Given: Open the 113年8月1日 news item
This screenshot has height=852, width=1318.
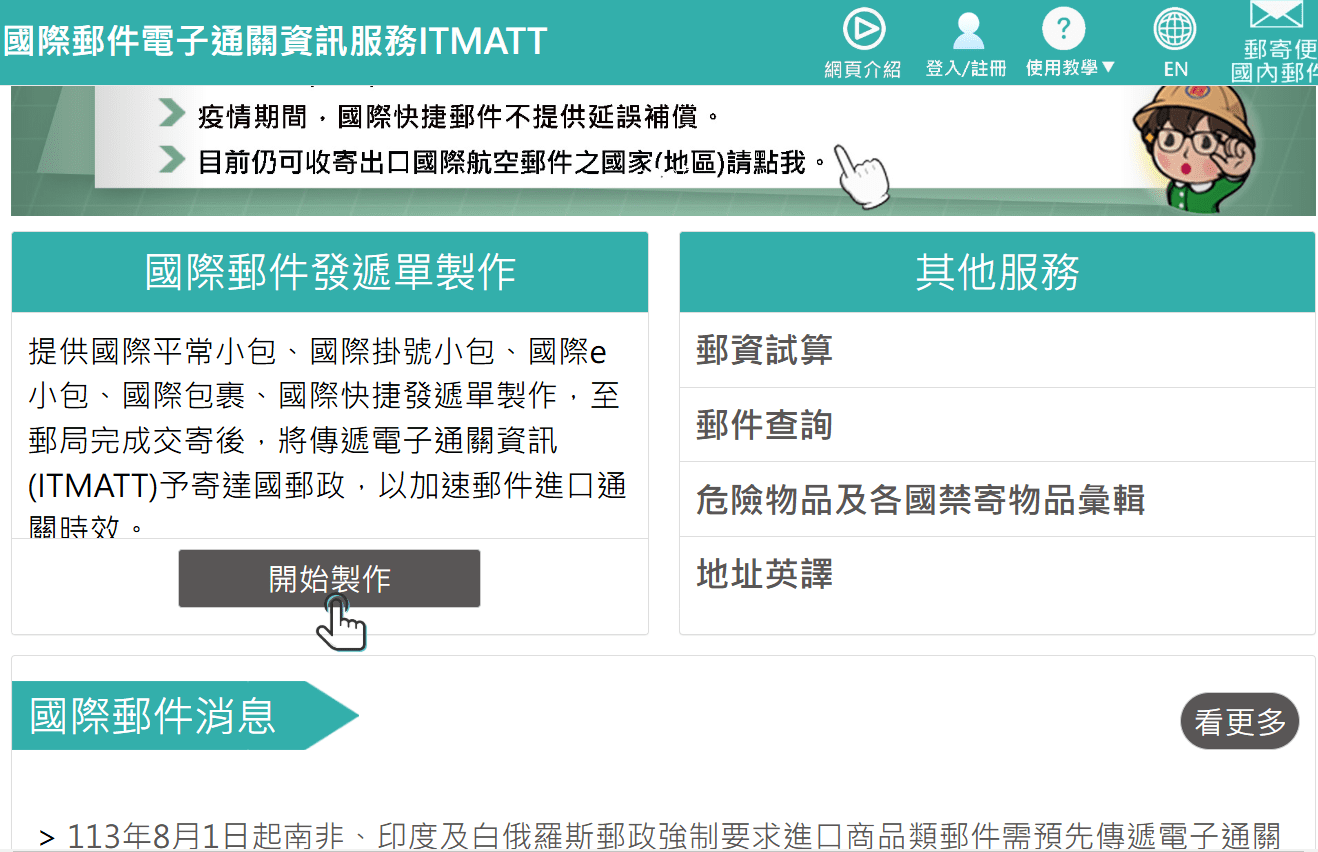Looking at the screenshot, I should [x=660, y=836].
